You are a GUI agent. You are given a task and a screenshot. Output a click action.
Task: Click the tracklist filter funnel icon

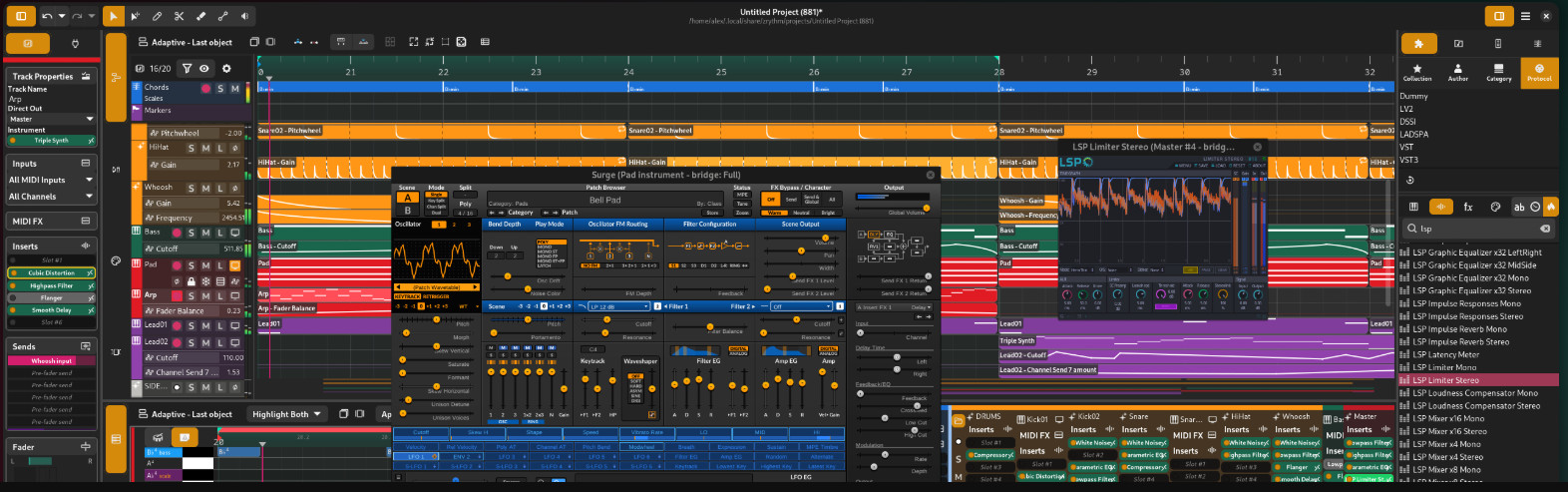[x=187, y=68]
